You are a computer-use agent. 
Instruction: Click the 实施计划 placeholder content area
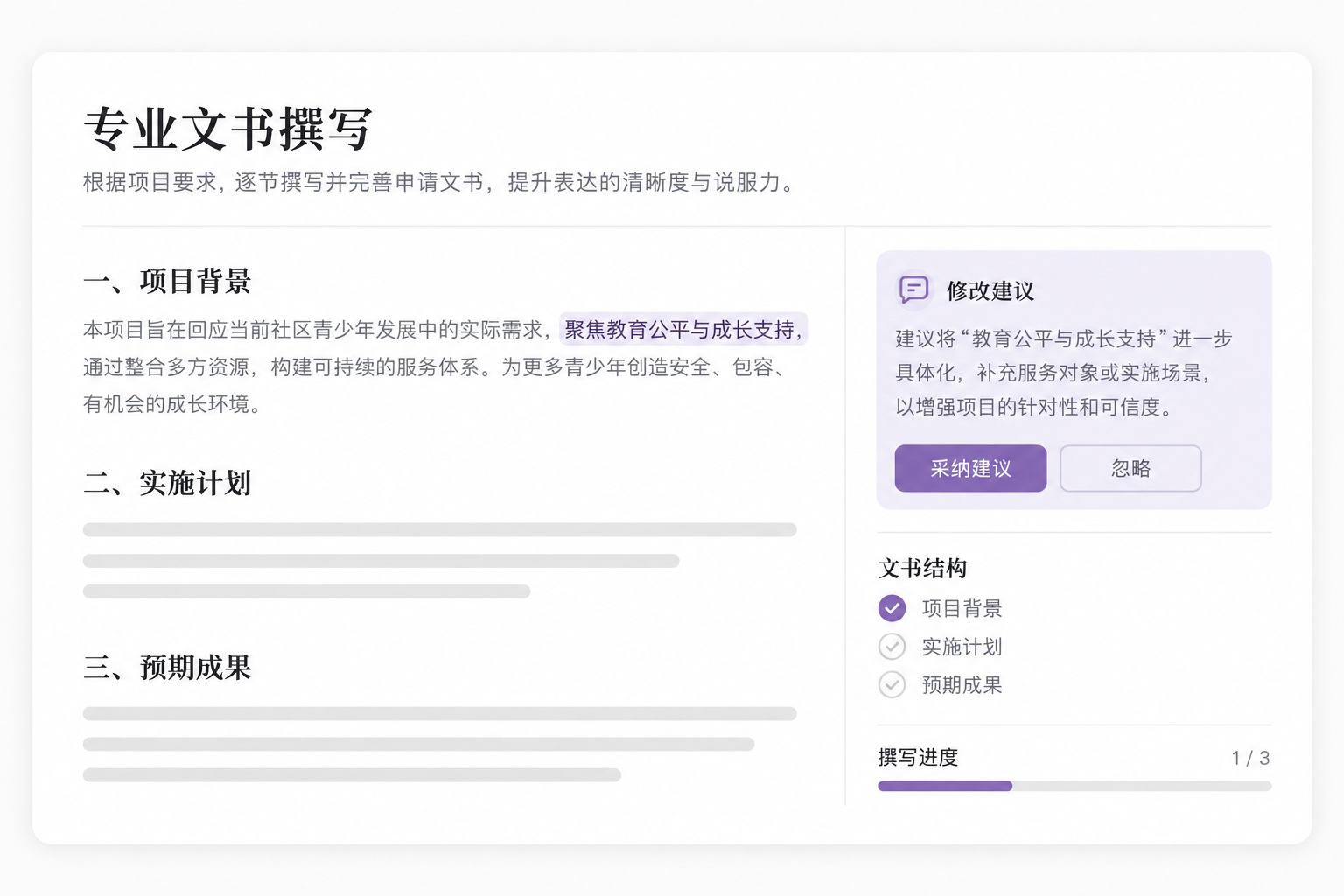[x=439, y=560]
